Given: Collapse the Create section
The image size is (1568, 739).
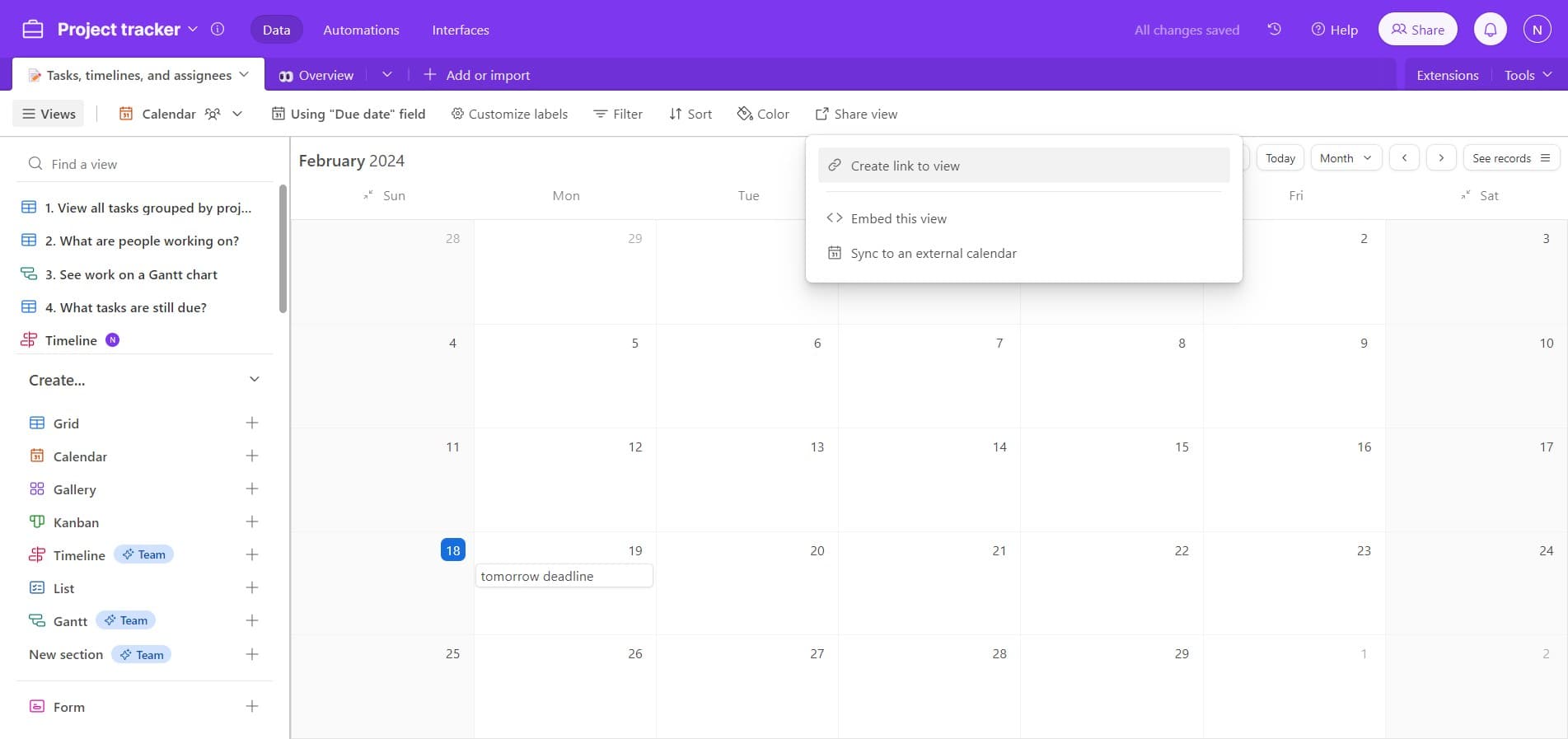Looking at the screenshot, I should 254,379.
